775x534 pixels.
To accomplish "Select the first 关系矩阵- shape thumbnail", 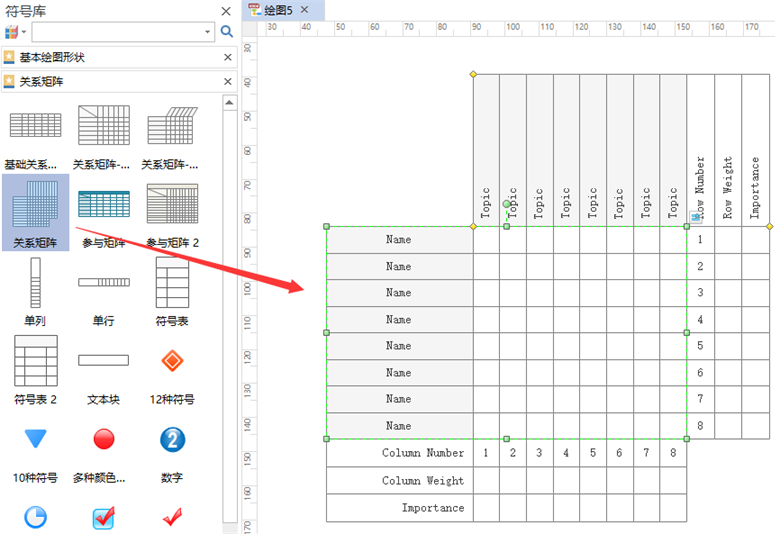I will [104, 125].
